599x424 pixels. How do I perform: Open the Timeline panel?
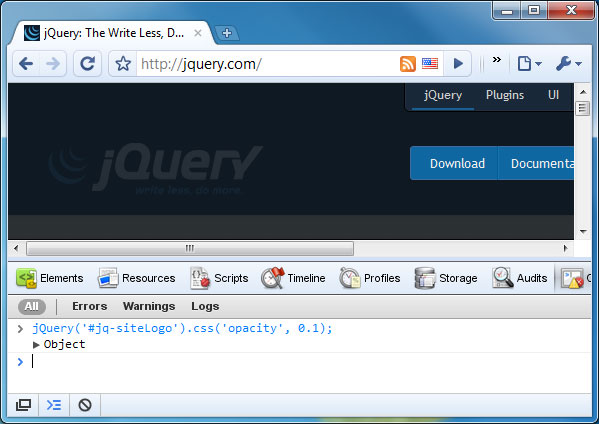[293, 278]
